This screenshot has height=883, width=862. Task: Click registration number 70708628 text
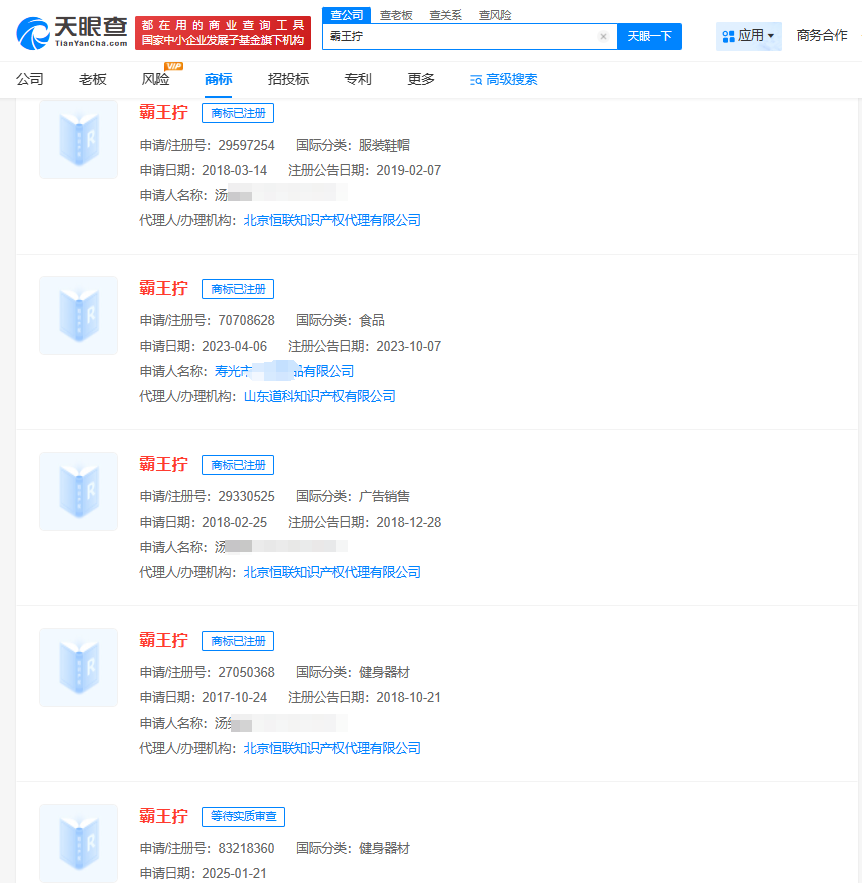coord(247,320)
